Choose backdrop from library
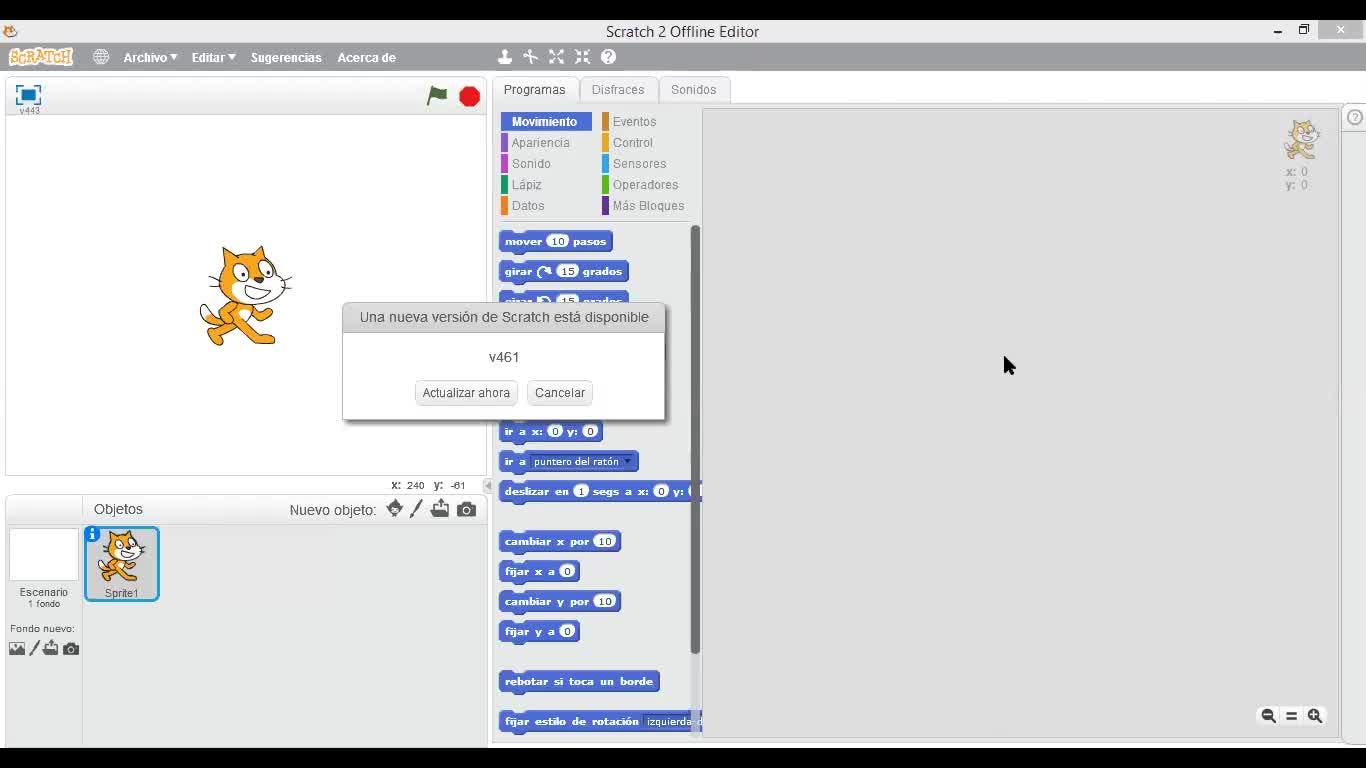The image size is (1366, 768). pos(17,649)
